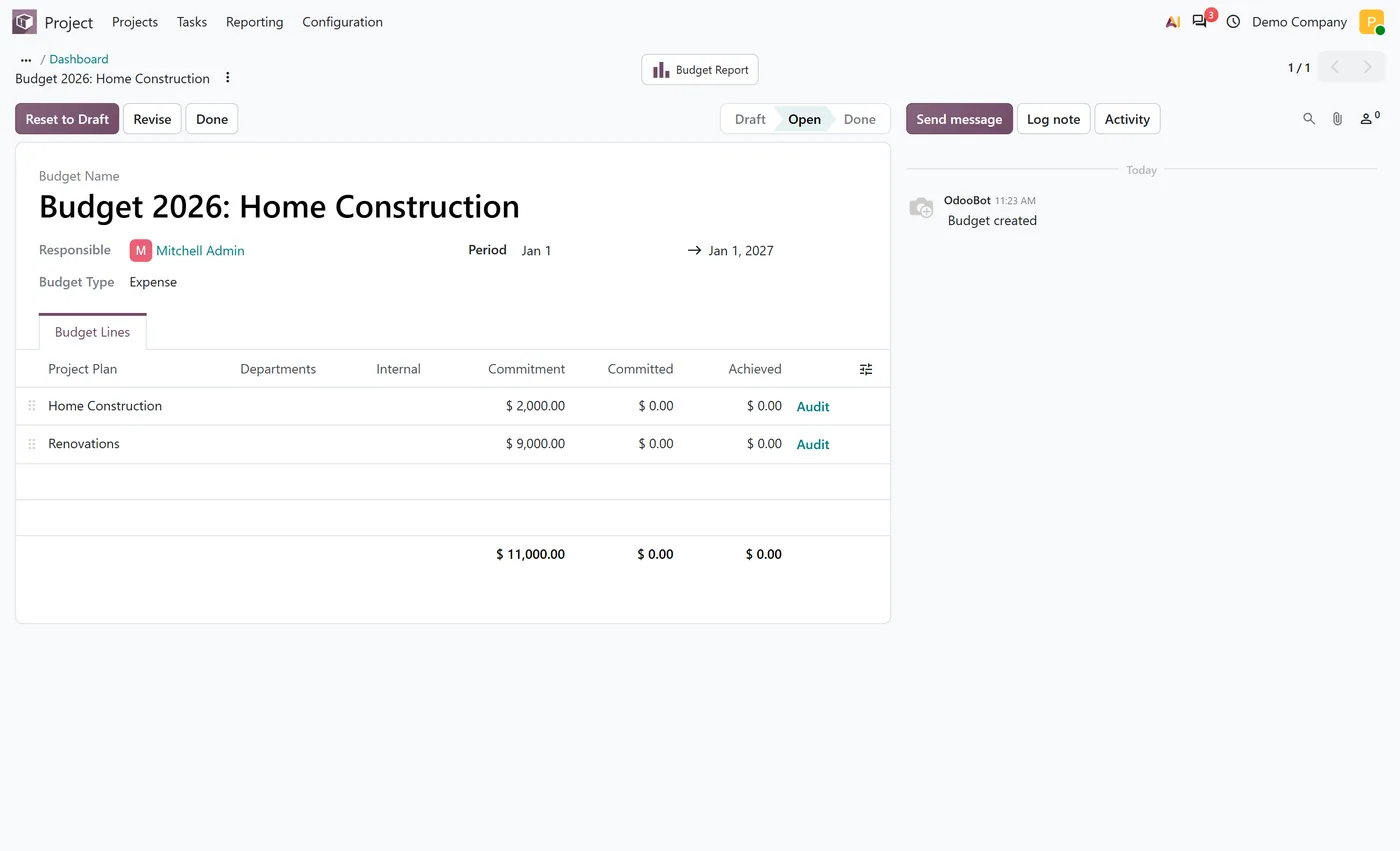This screenshot has width=1400, height=851.
Task: Click the Budget created message text
Action: [992, 221]
